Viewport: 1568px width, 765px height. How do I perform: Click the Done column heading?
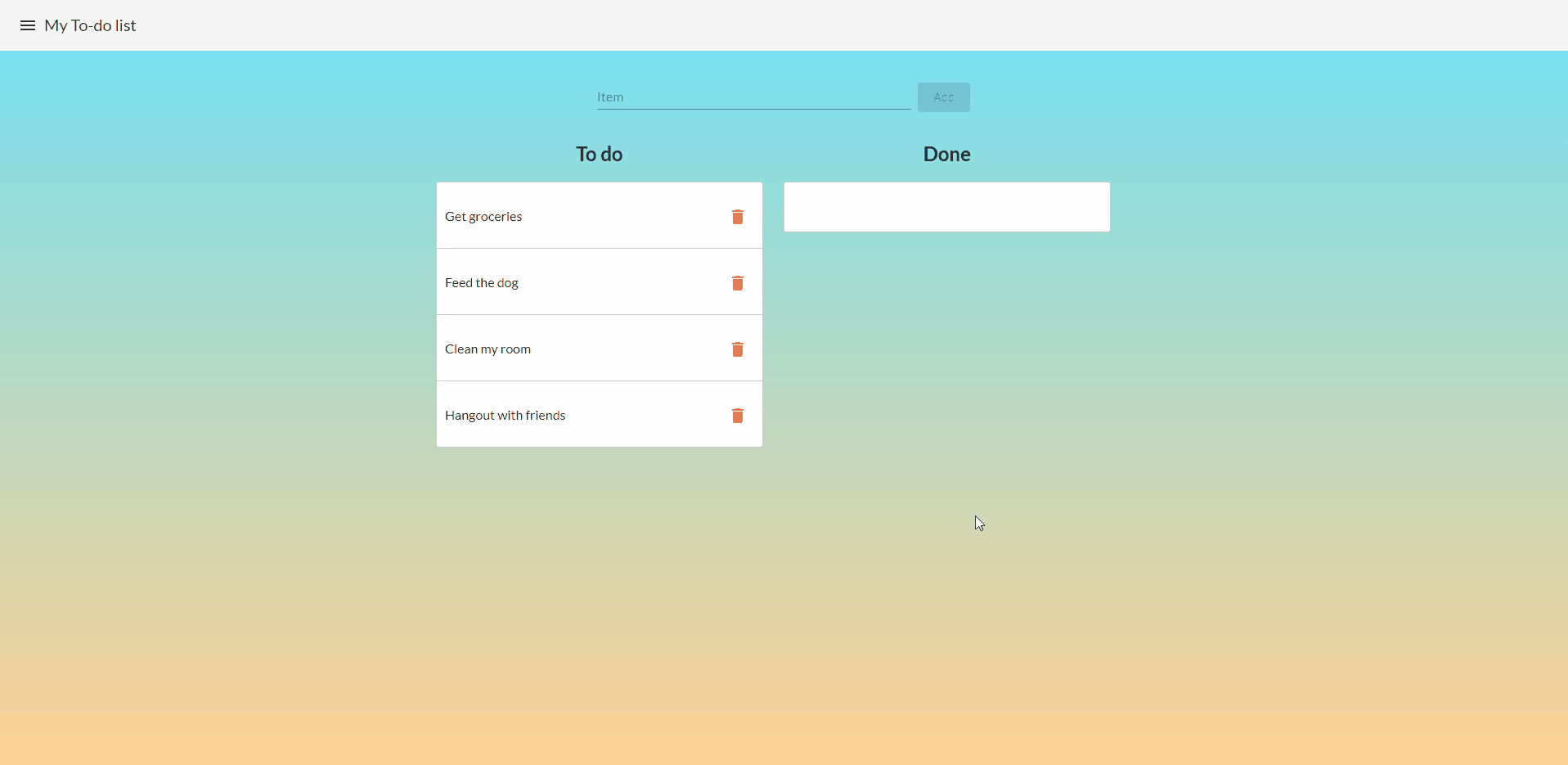point(946,155)
